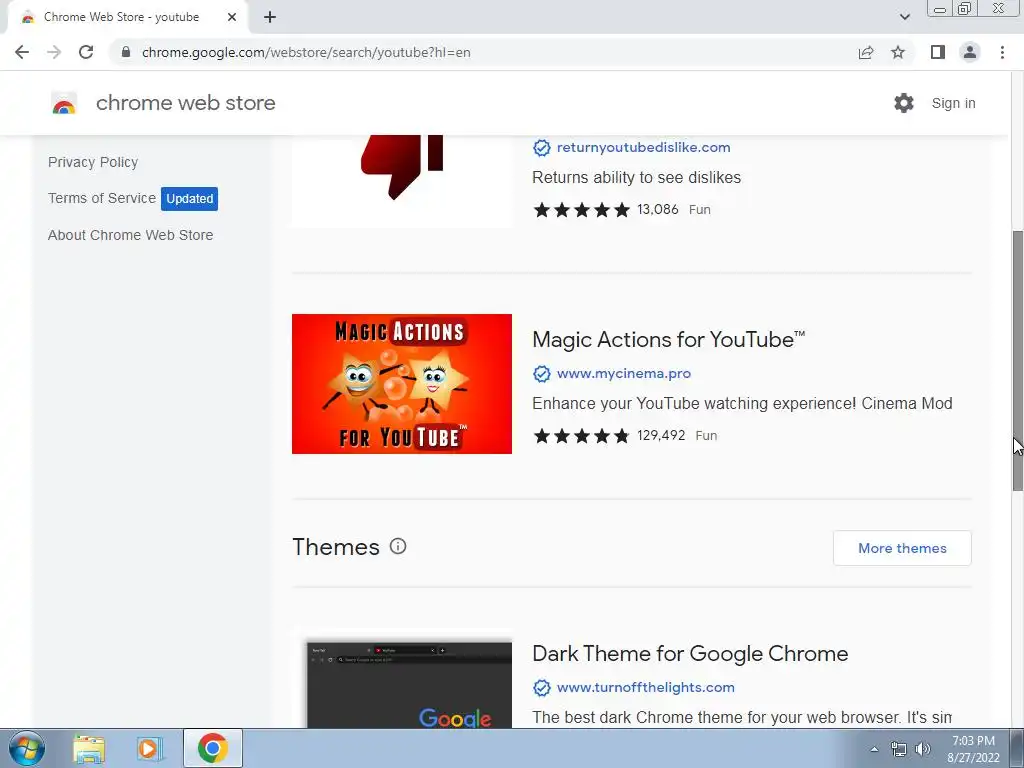
Task: Reload the Chrome Web Store page
Action: [86, 52]
